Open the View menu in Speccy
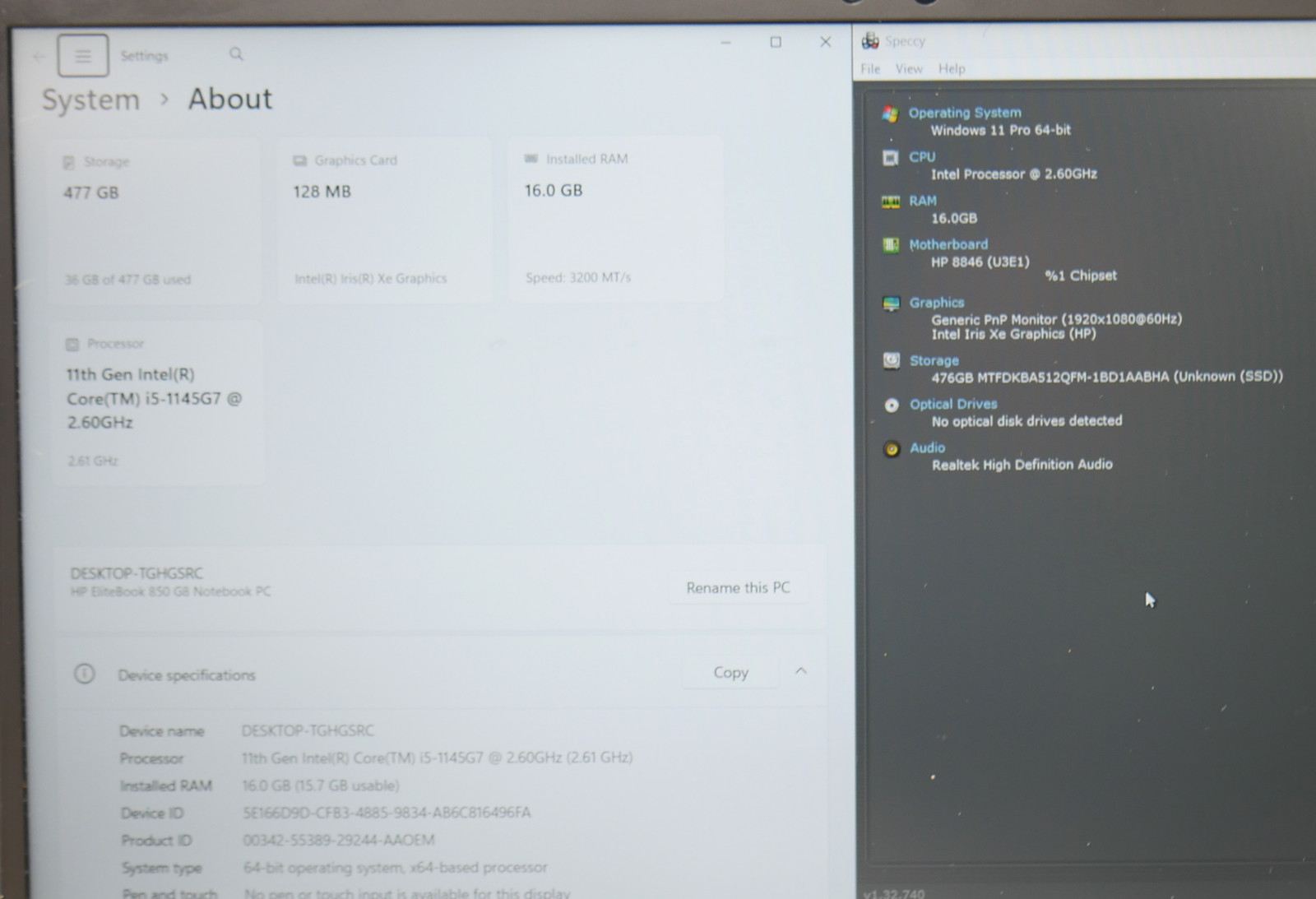 point(909,69)
